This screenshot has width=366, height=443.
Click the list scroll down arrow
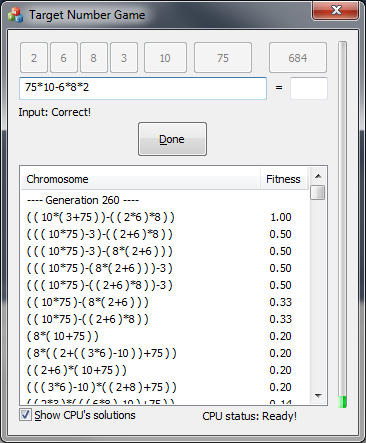coord(318,396)
